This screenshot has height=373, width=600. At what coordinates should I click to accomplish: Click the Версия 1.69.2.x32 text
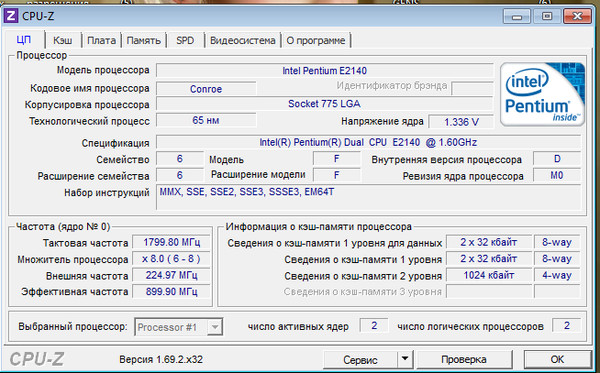click(x=161, y=360)
